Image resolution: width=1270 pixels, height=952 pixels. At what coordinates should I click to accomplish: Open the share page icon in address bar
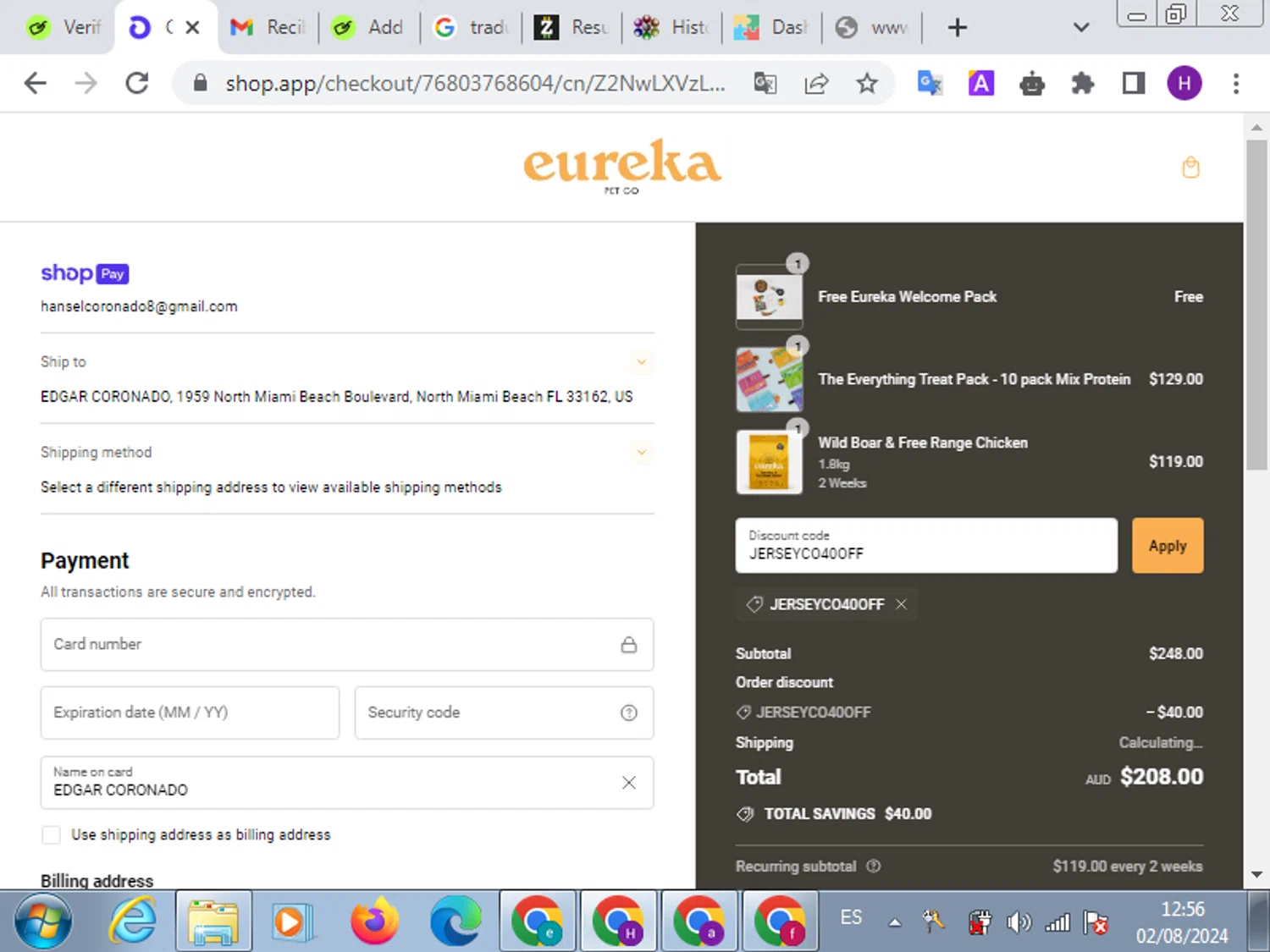point(816,83)
